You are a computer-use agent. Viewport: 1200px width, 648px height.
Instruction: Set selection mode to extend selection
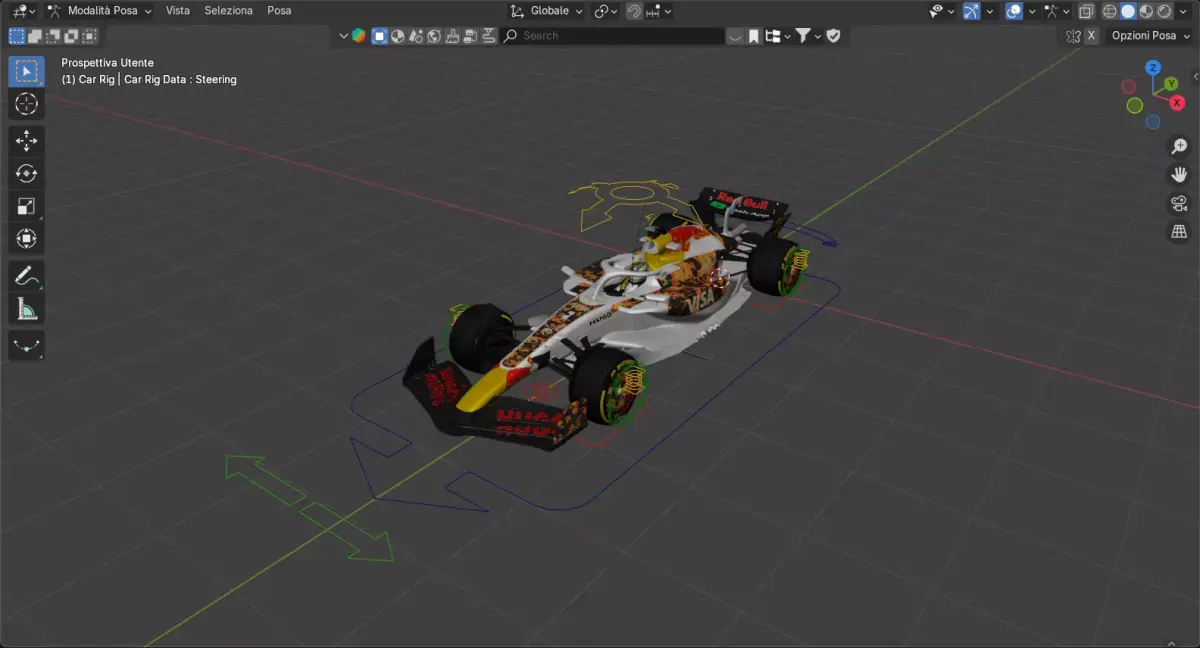pyautogui.click(x=35, y=36)
